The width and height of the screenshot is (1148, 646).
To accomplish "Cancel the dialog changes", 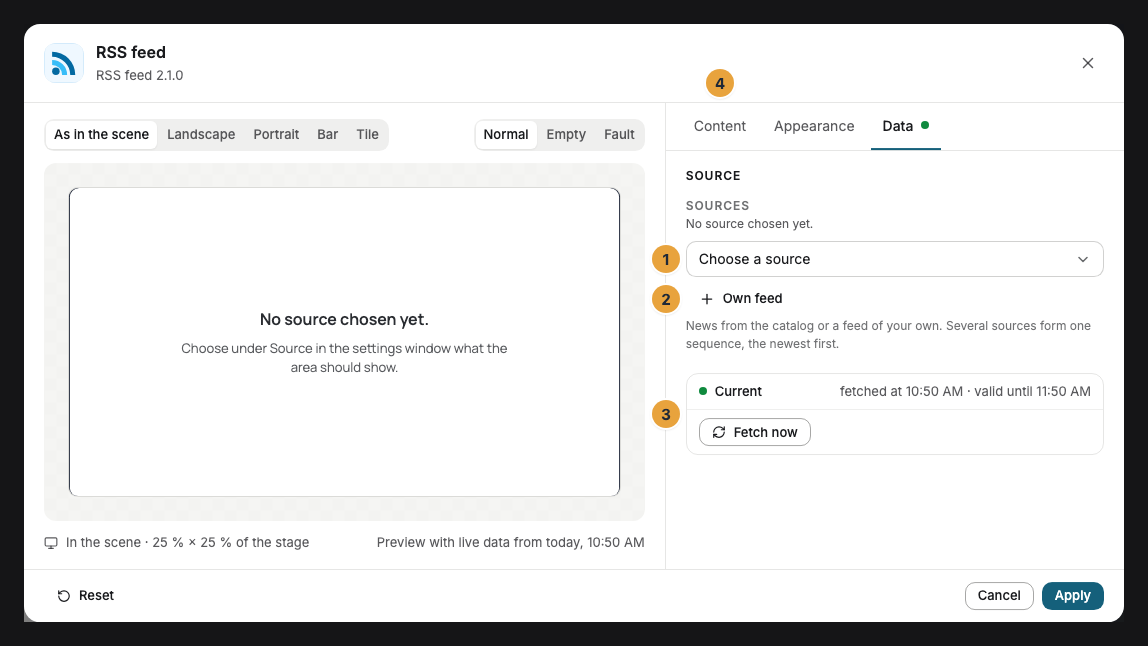I will click(x=999, y=595).
